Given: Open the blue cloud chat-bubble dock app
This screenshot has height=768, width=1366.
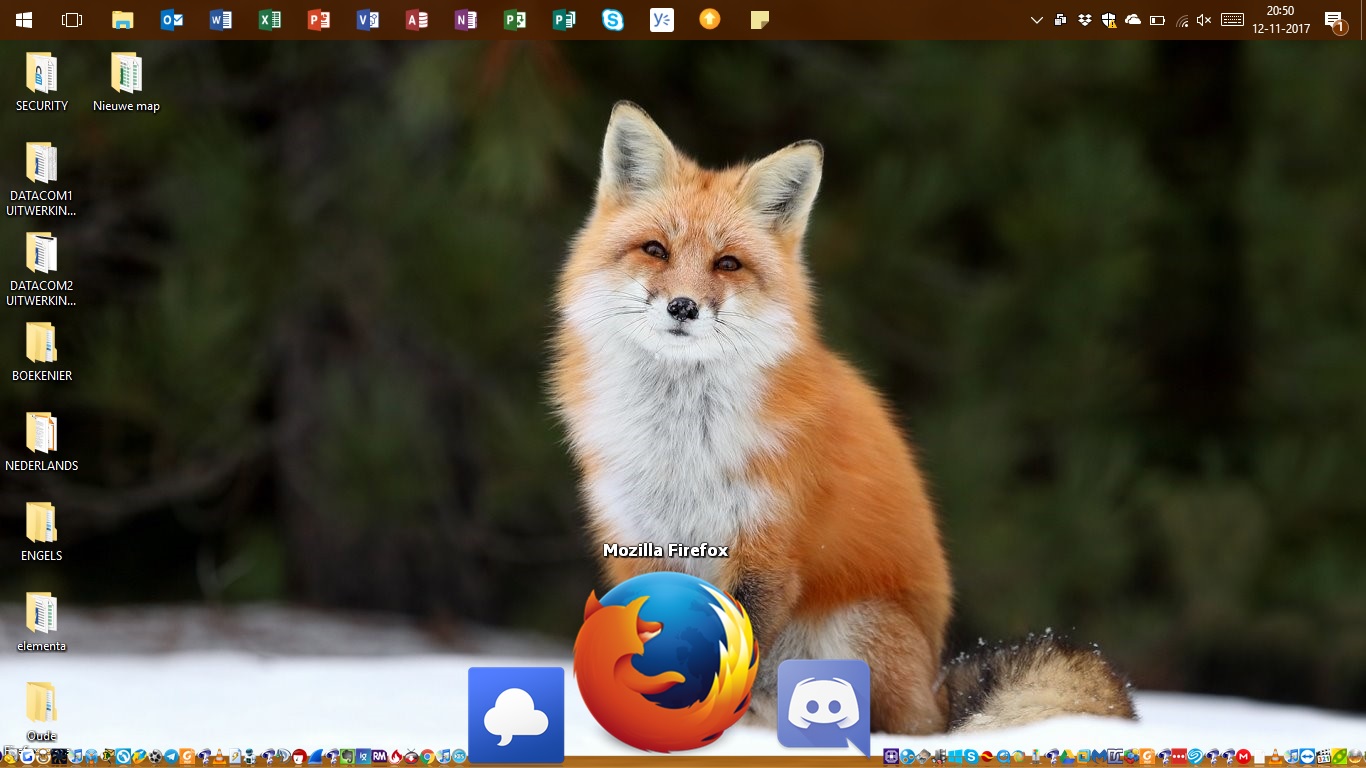Looking at the screenshot, I should [516, 714].
